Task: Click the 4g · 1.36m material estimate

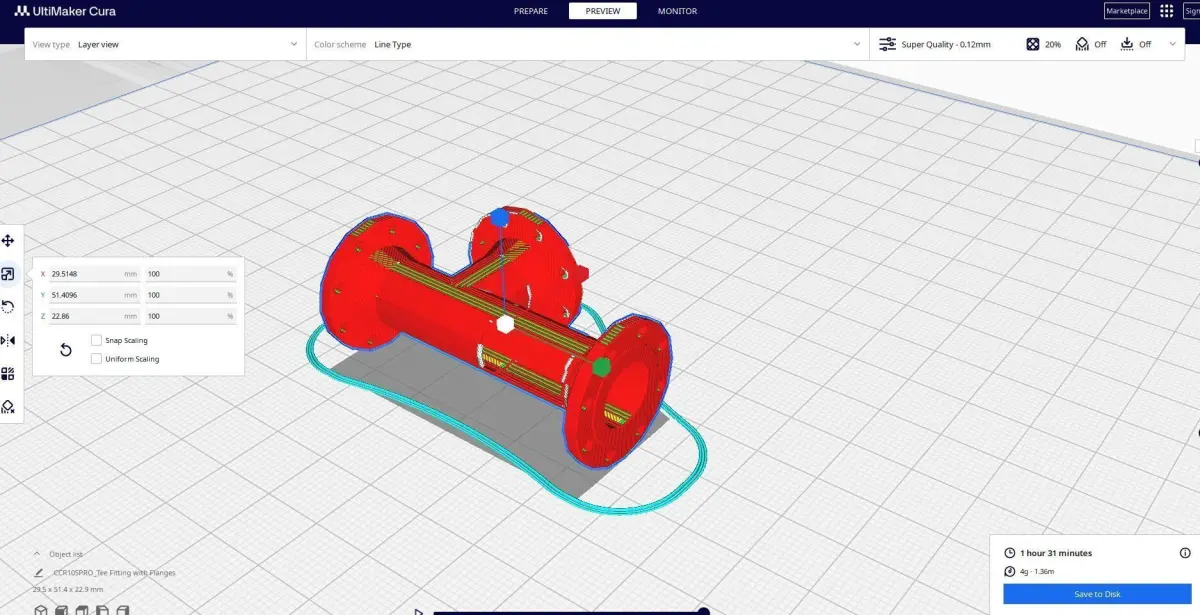Action: tap(1037, 572)
